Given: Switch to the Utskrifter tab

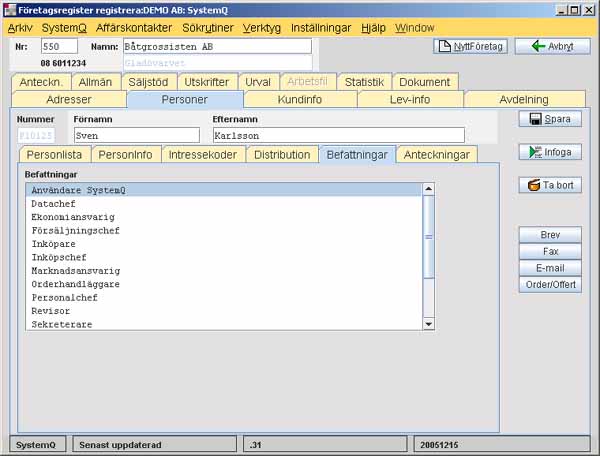Looking at the screenshot, I should tap(207, 82).
